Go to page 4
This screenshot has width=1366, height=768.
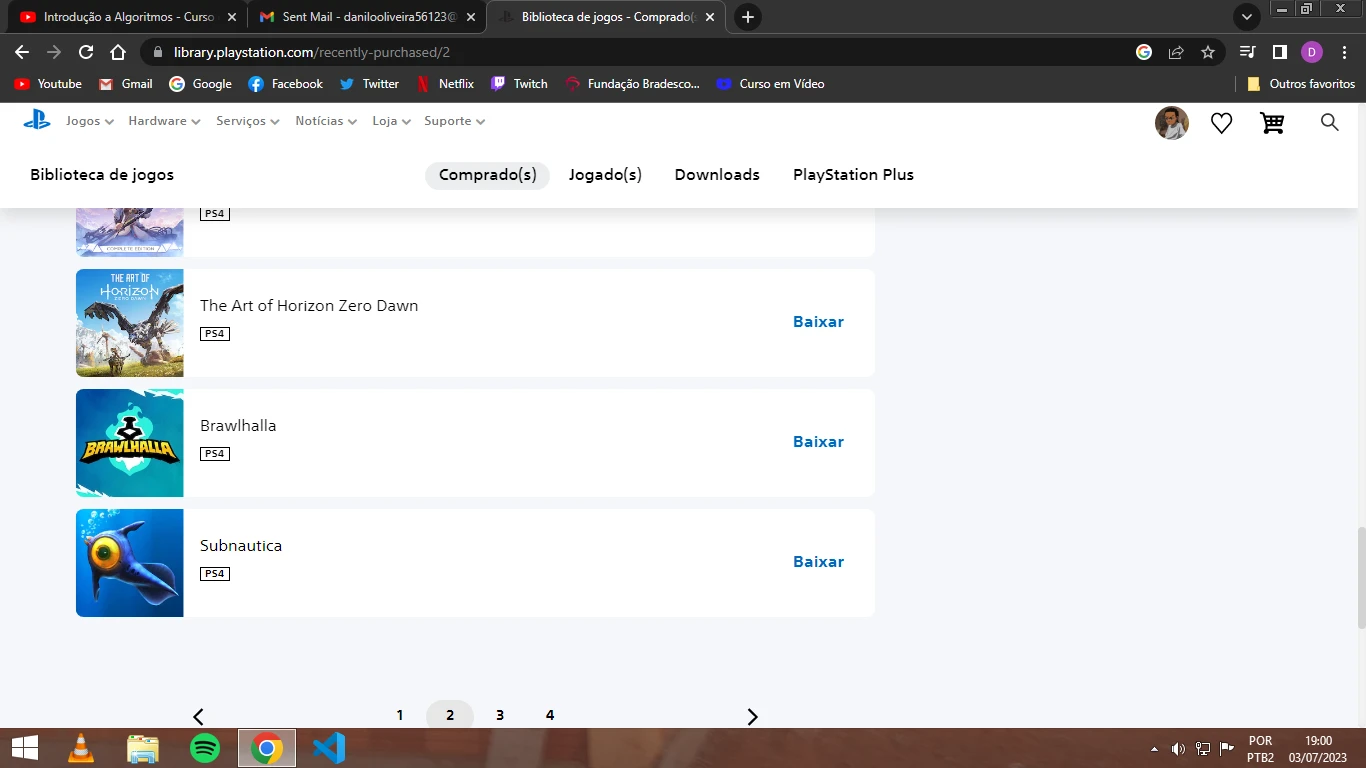pos(550,715)
